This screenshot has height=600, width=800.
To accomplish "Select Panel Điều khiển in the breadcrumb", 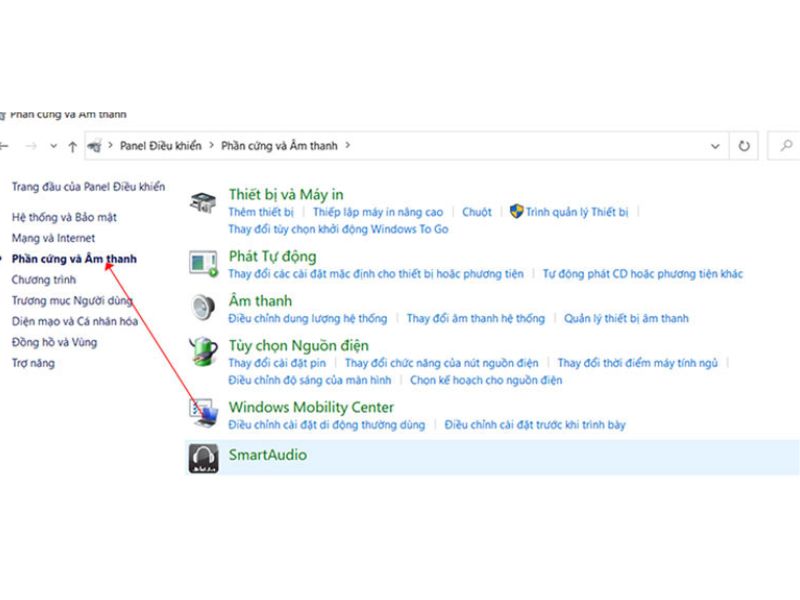I will [161, 146].
